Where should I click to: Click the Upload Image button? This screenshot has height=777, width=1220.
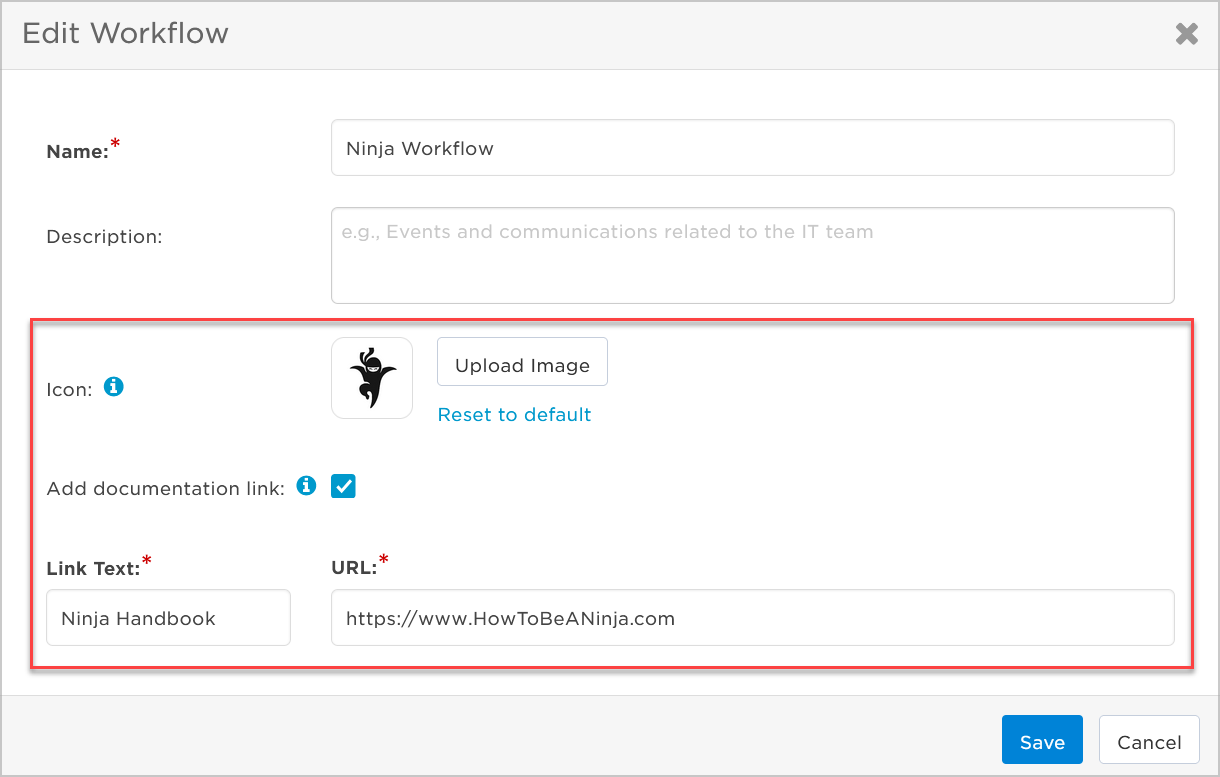[x=522, y=362]
